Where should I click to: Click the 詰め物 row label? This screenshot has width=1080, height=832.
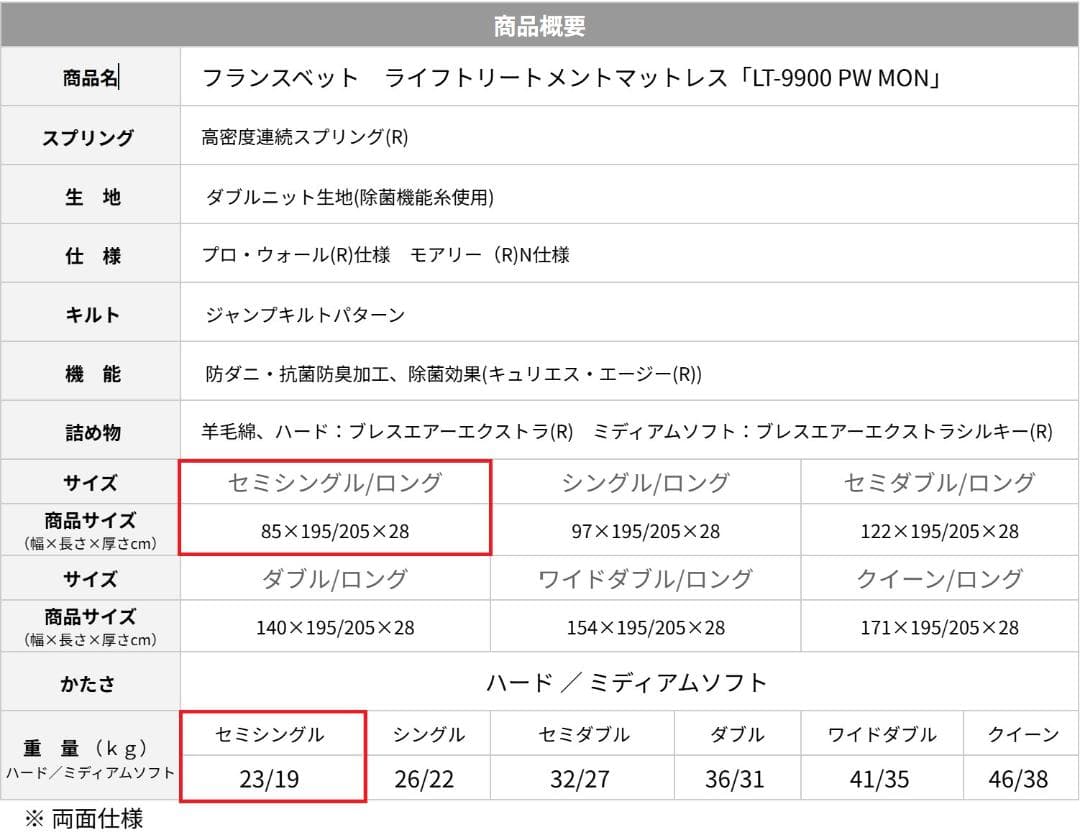click(92, 433)
